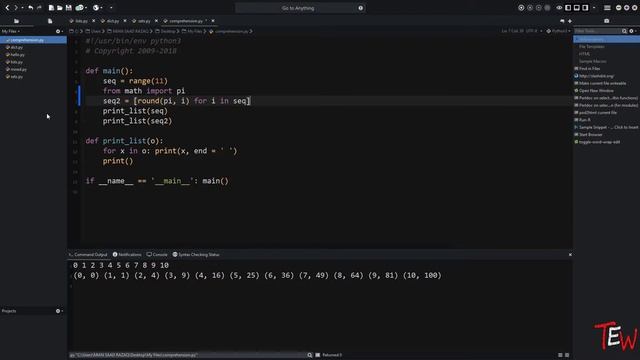The width and height of the screenshot is (640, 360).
Task: Open the slashdot.org URL tool
Action: 594,76
